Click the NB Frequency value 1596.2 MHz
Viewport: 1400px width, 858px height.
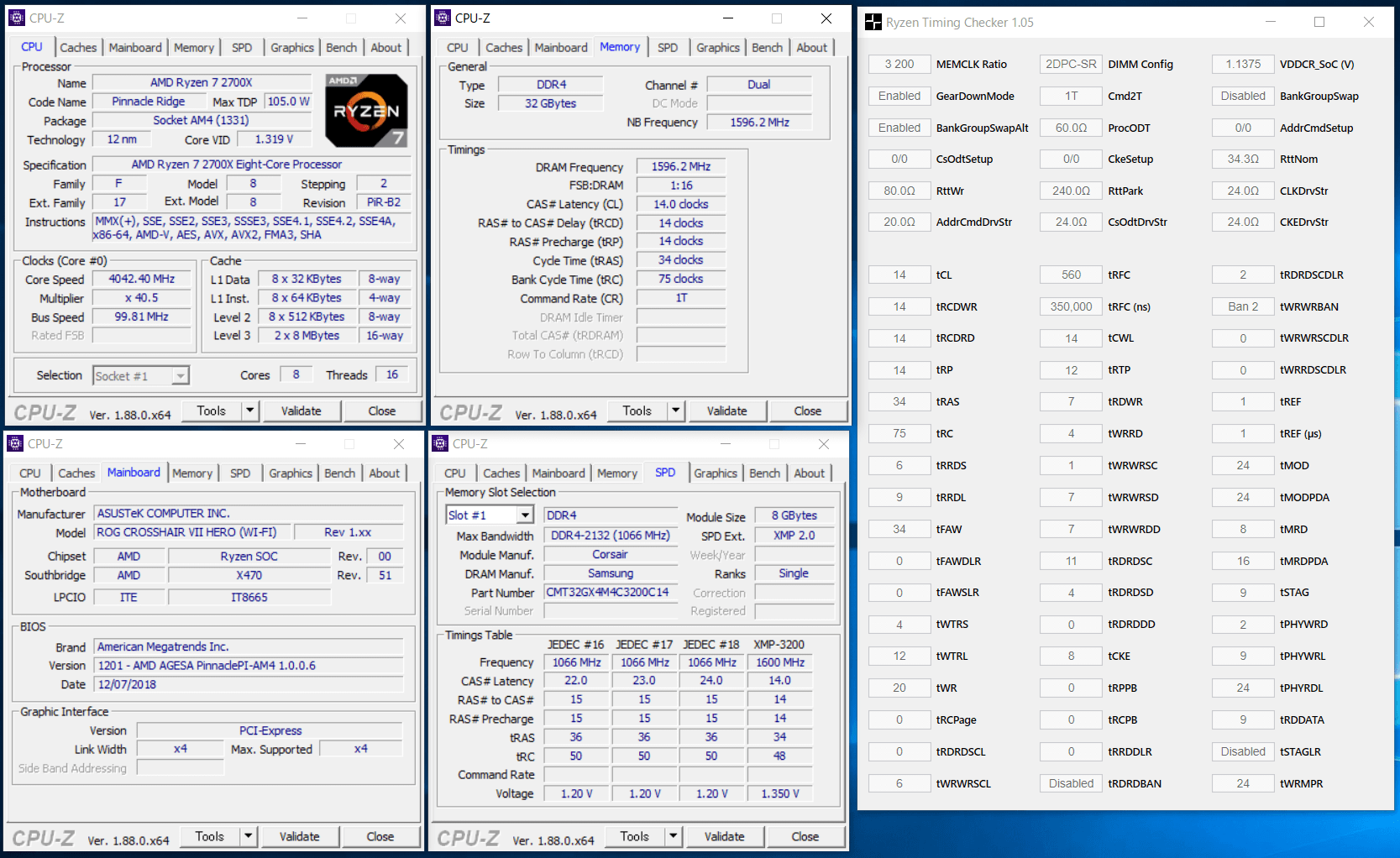(x=759, y=122)
